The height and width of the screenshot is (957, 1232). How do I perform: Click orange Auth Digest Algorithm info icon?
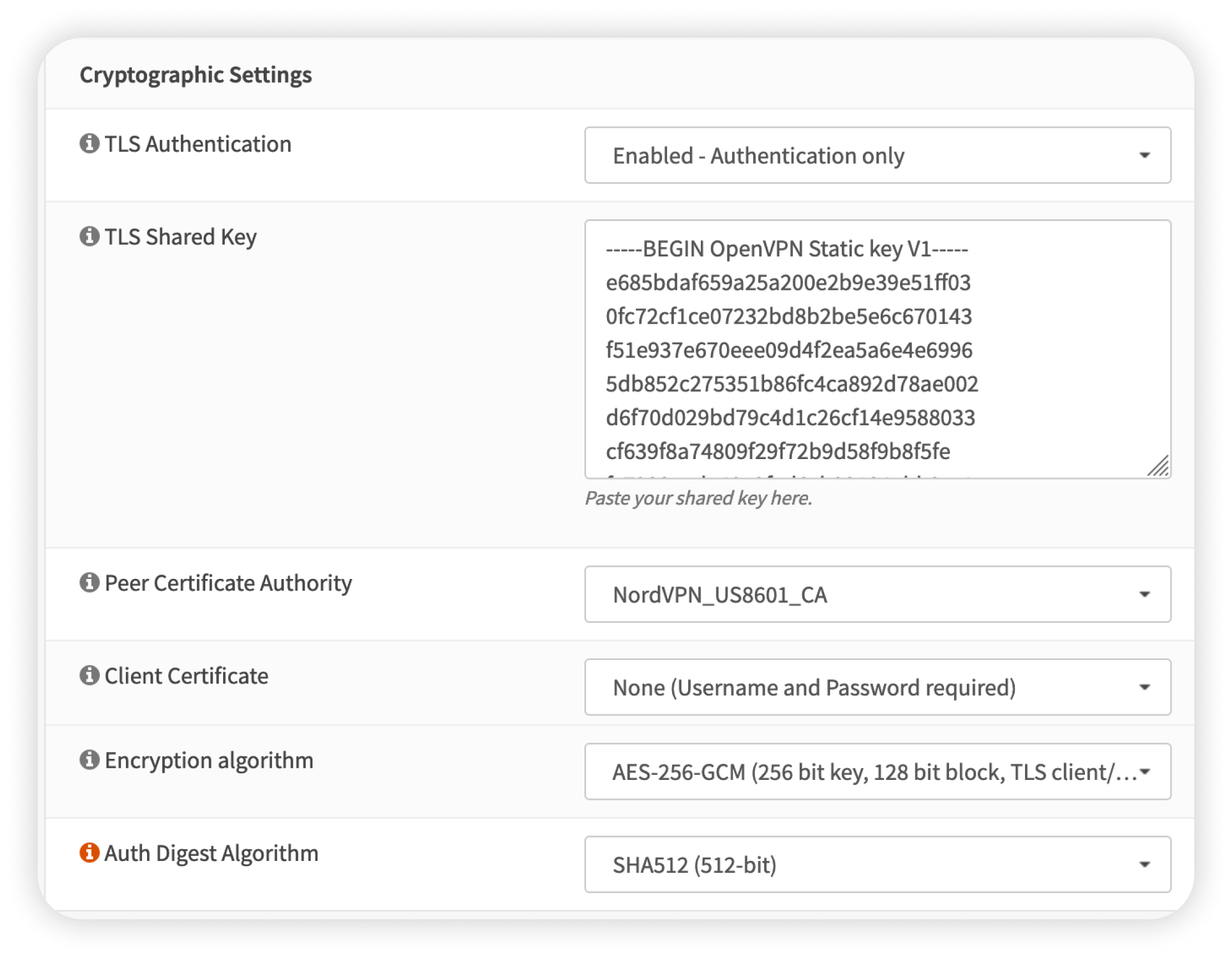pos(89,853)
